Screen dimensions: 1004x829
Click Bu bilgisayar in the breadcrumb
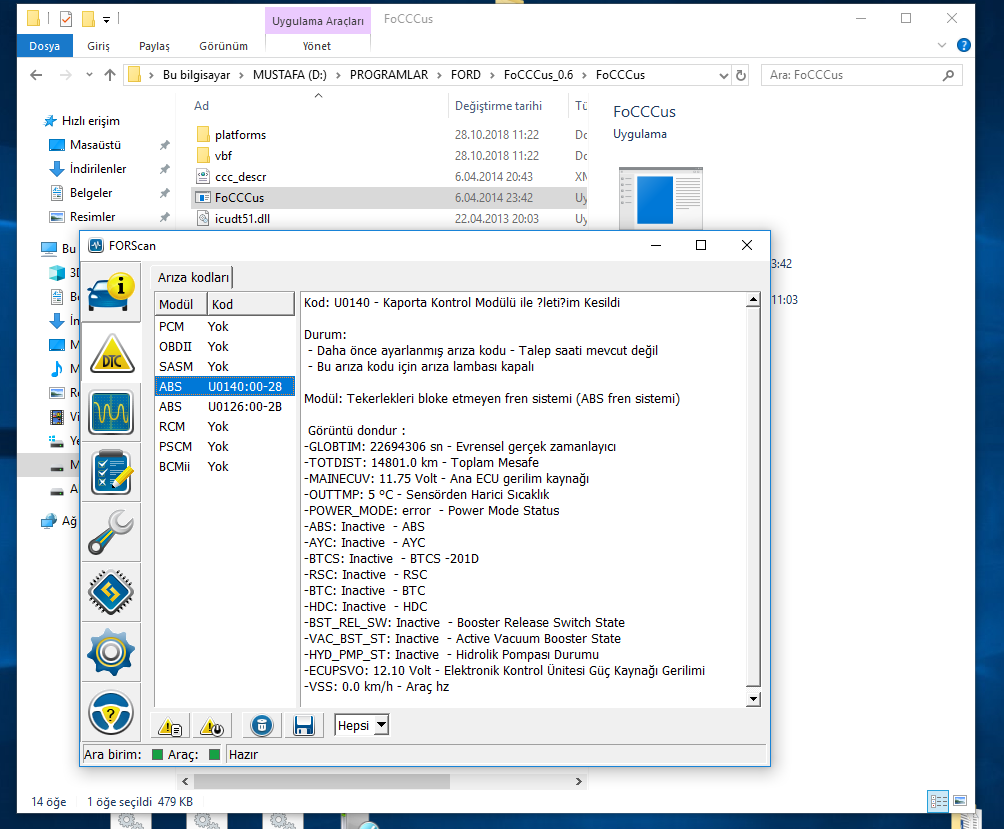[x=196, y=75]
